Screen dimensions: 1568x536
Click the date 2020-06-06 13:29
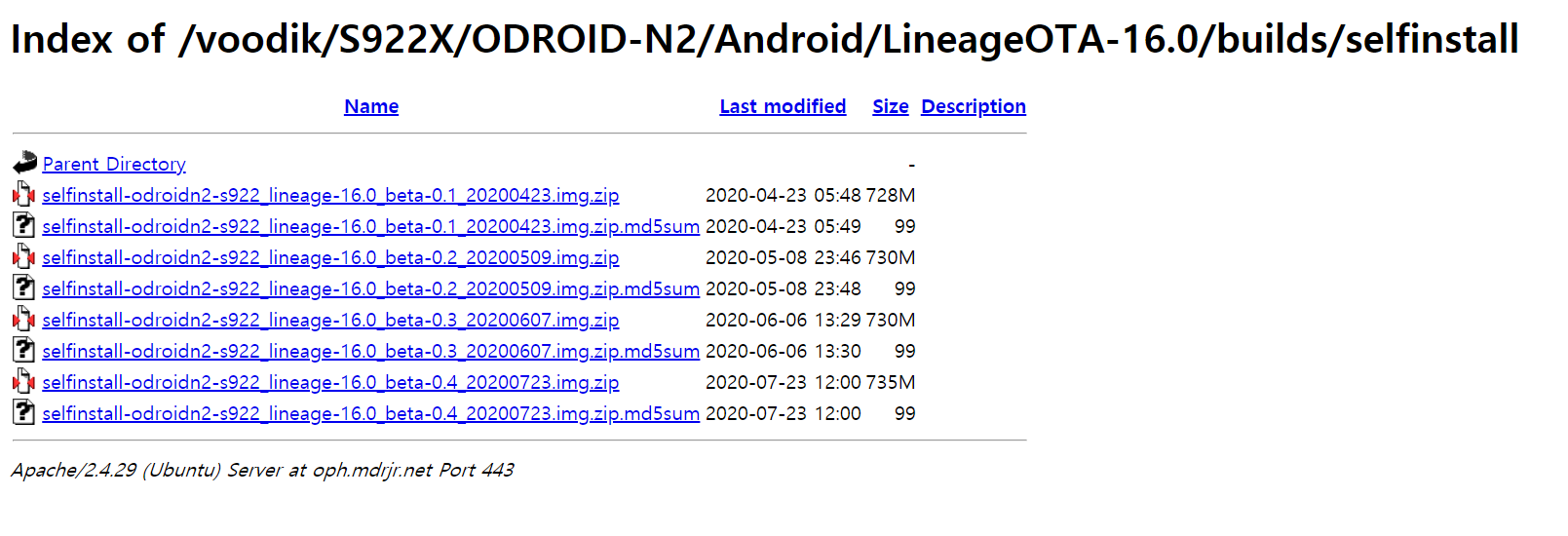[x=784, y=320]
